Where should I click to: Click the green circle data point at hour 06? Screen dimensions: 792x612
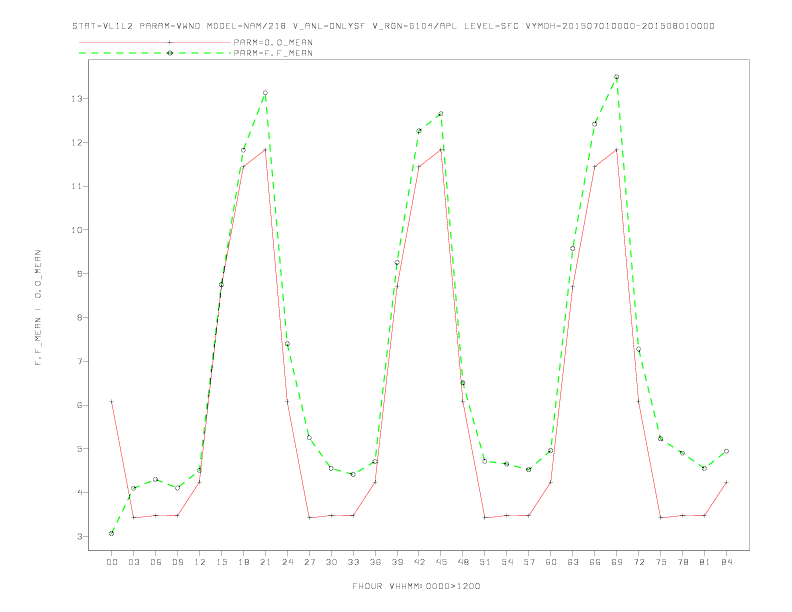click(x=156, y=479)
